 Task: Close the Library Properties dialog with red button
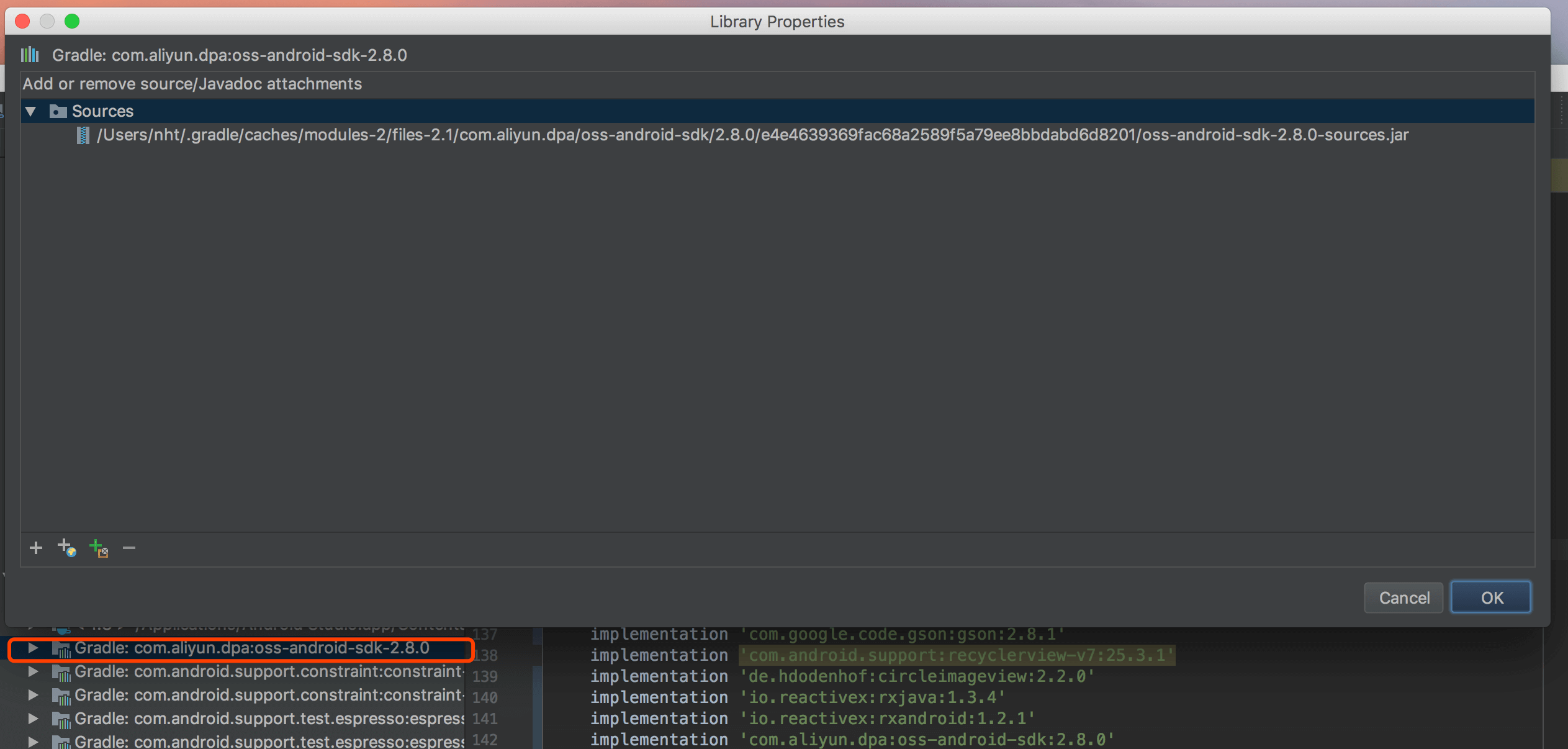pos(22,21)
